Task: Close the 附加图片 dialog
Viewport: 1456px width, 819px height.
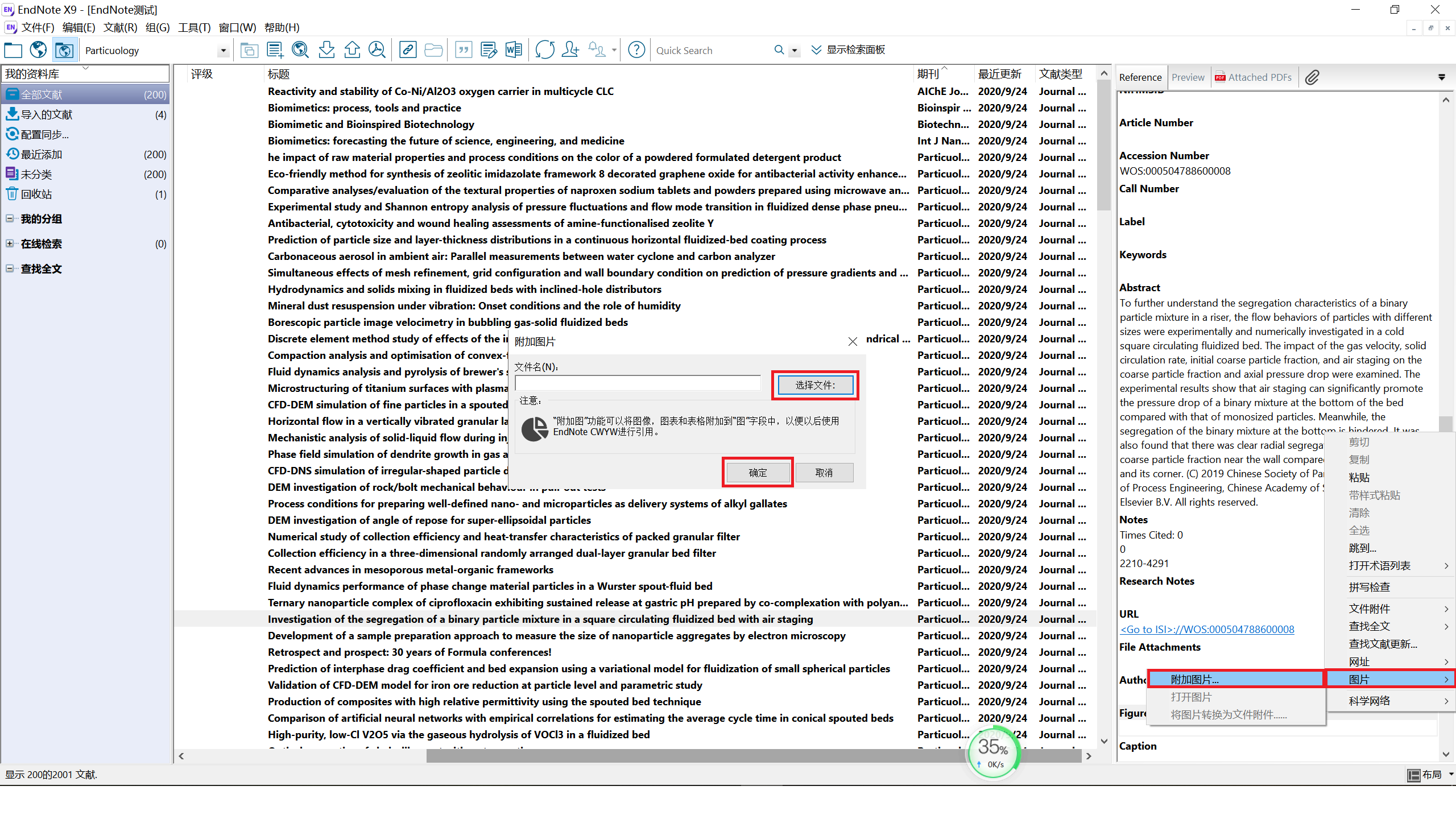Action: 853,341
